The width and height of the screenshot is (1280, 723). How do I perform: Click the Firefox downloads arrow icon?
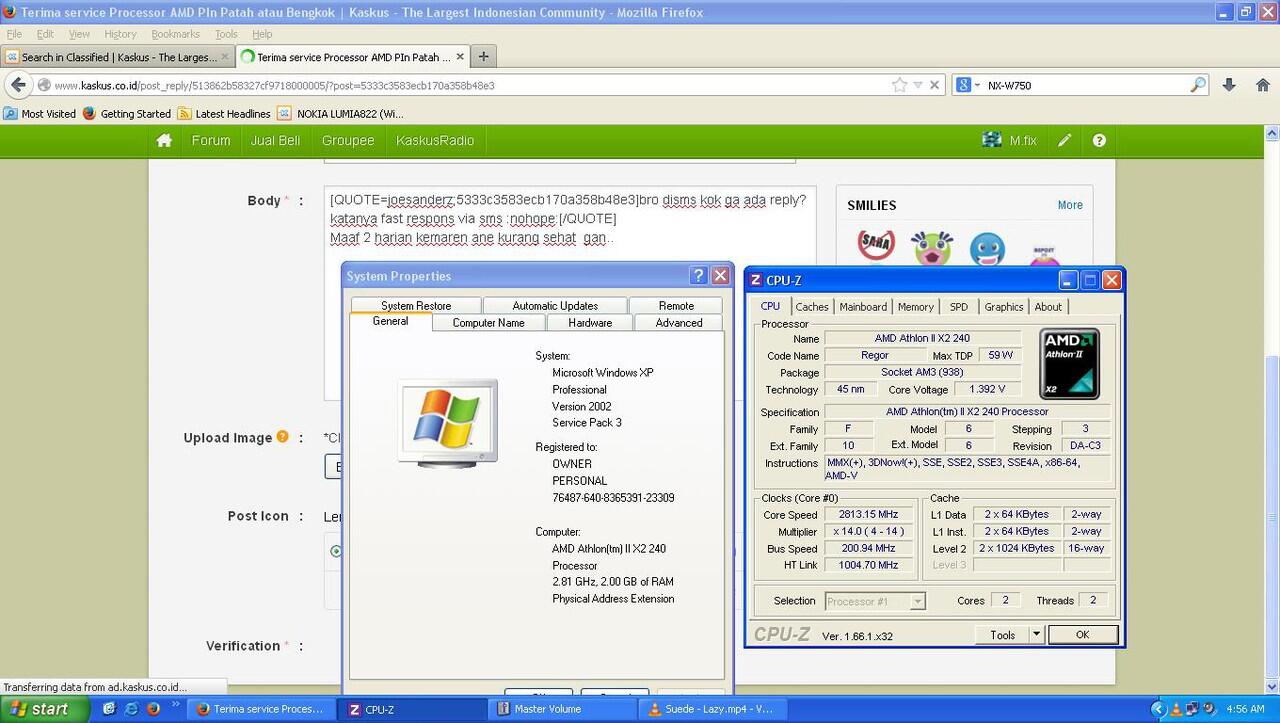(1229, 85)
